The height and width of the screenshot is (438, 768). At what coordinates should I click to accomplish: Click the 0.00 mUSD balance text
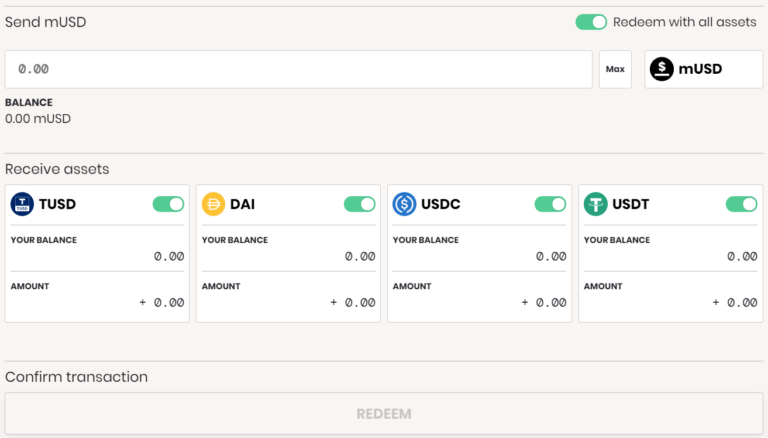[x=38, y=119]
